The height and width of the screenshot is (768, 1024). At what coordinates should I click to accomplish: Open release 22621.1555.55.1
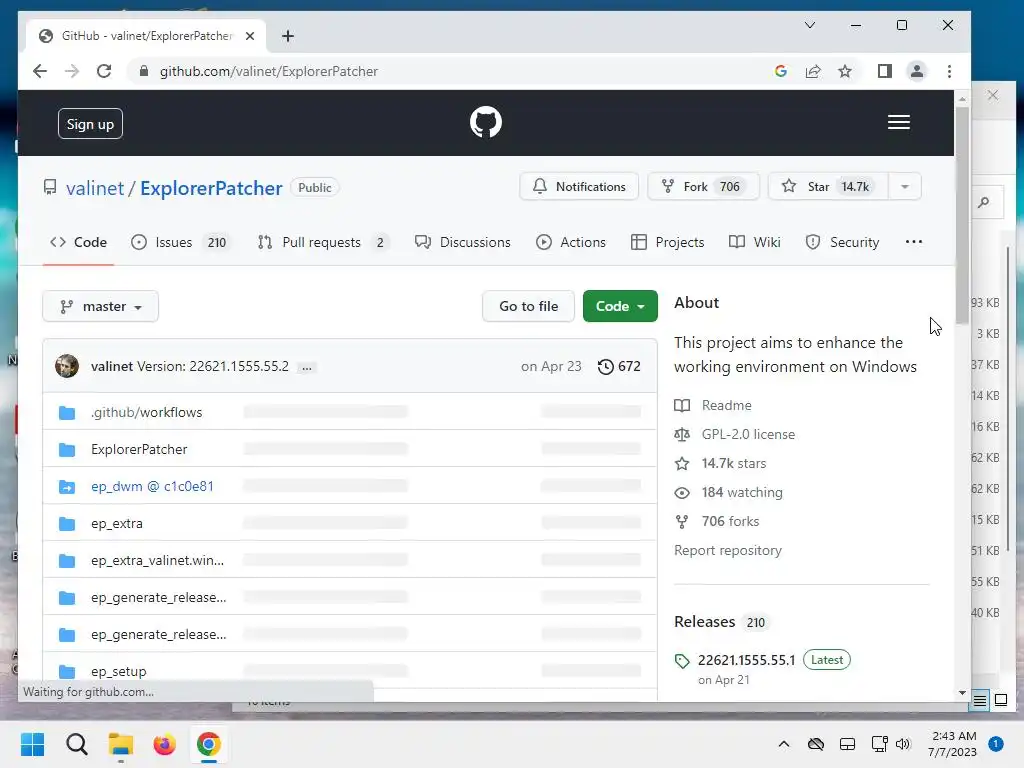click(746, 660)
